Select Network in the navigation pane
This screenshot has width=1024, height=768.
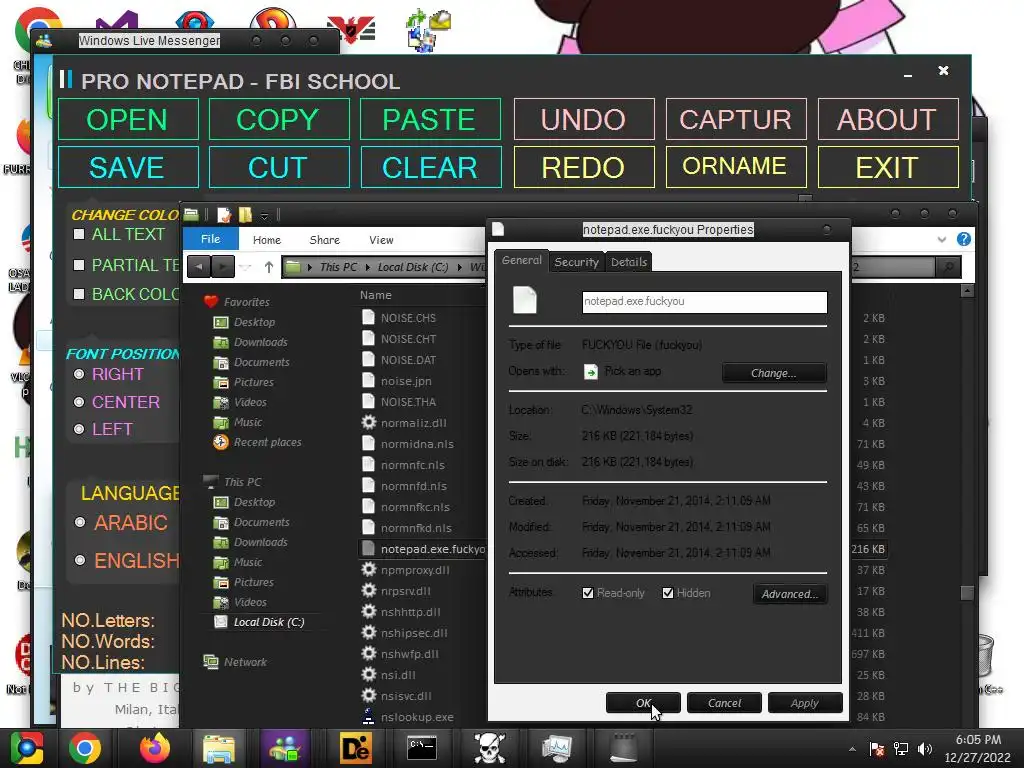(x=245, y=662)
